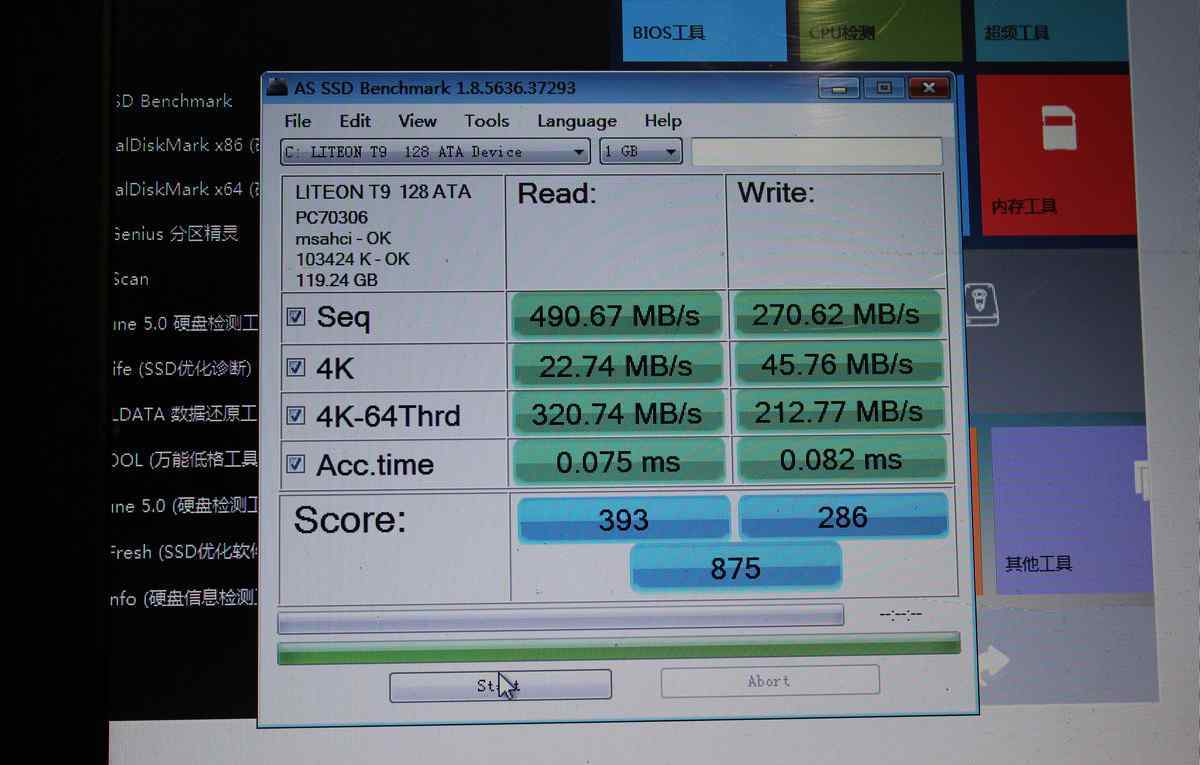1200x765 pixels.
Task: Click the 'Read:' column header
Action: coord(557,193)
